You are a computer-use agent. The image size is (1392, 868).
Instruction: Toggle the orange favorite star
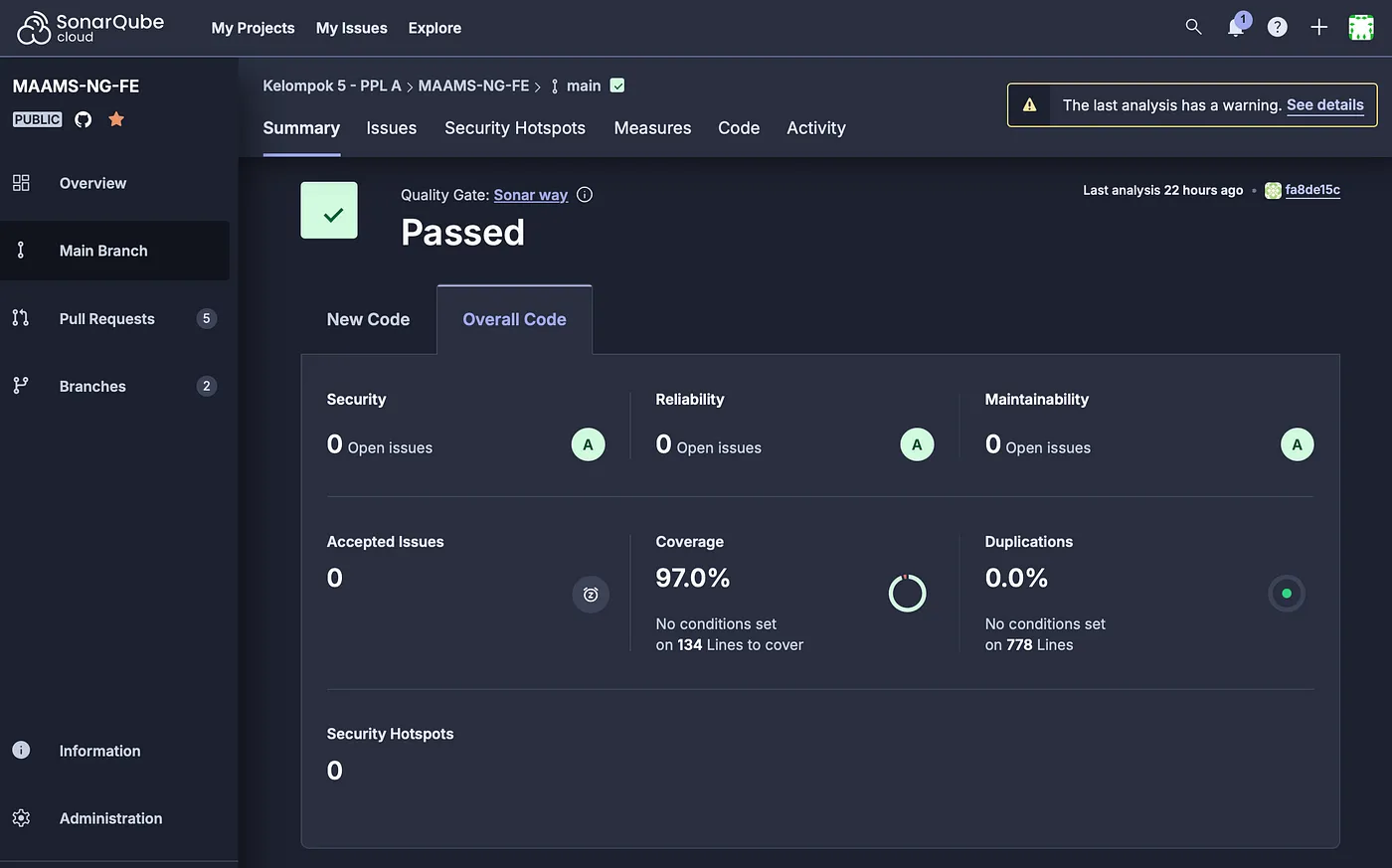pos(116,119)
